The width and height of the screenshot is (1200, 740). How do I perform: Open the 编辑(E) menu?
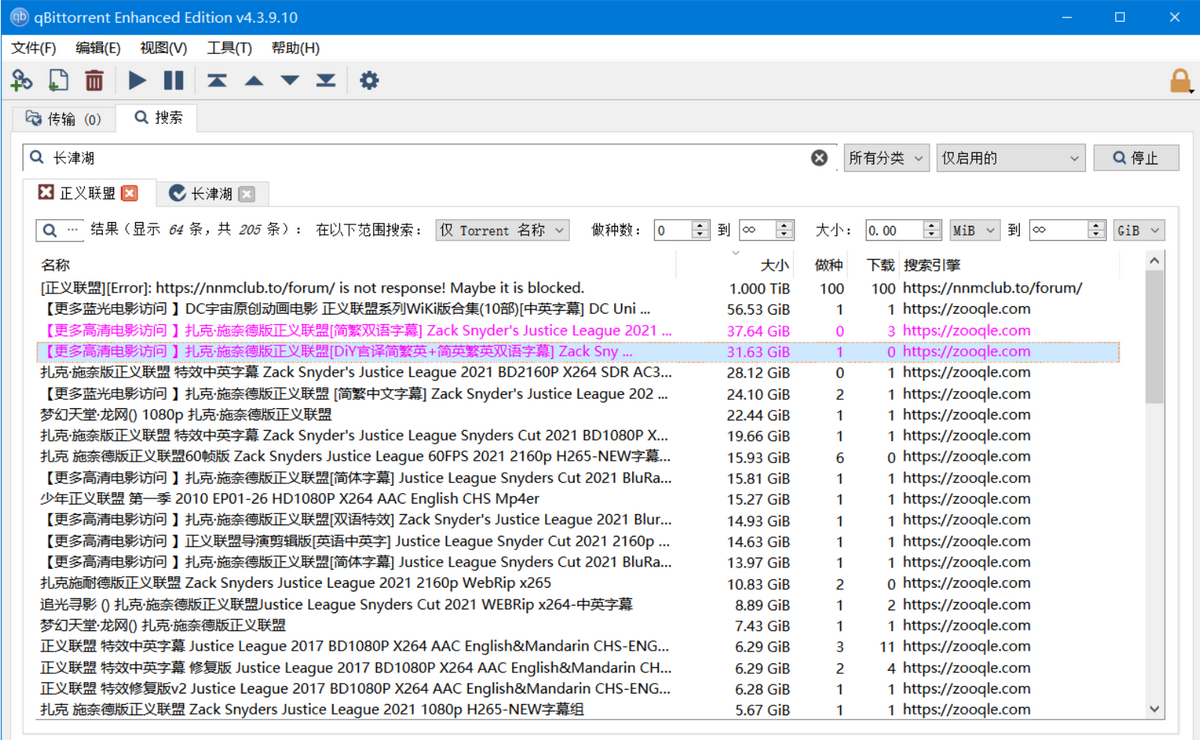pos(98,48)
